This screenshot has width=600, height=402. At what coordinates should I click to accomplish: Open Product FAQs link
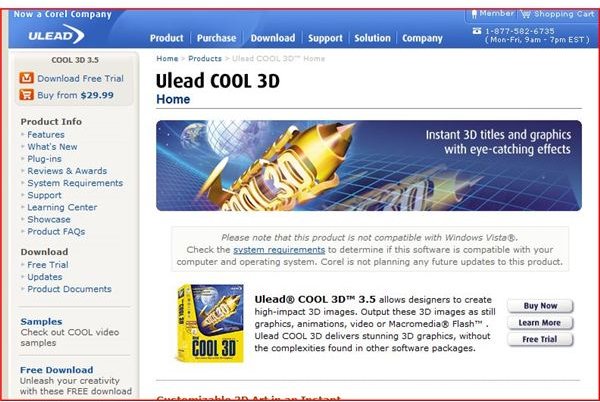(56, 231)
